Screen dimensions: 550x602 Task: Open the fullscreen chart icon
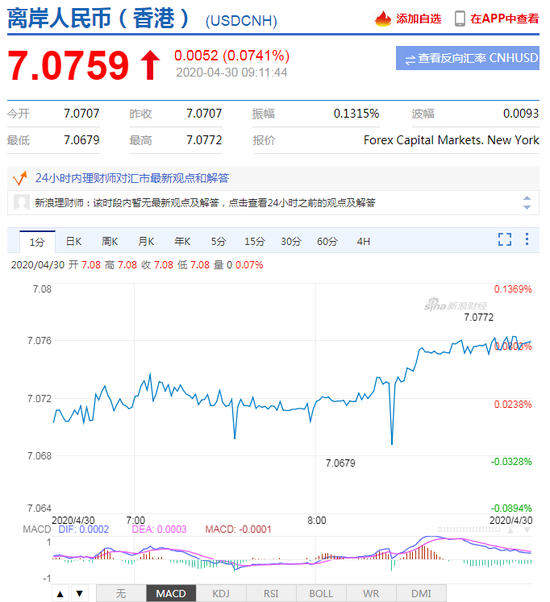[x=504, y=239]
